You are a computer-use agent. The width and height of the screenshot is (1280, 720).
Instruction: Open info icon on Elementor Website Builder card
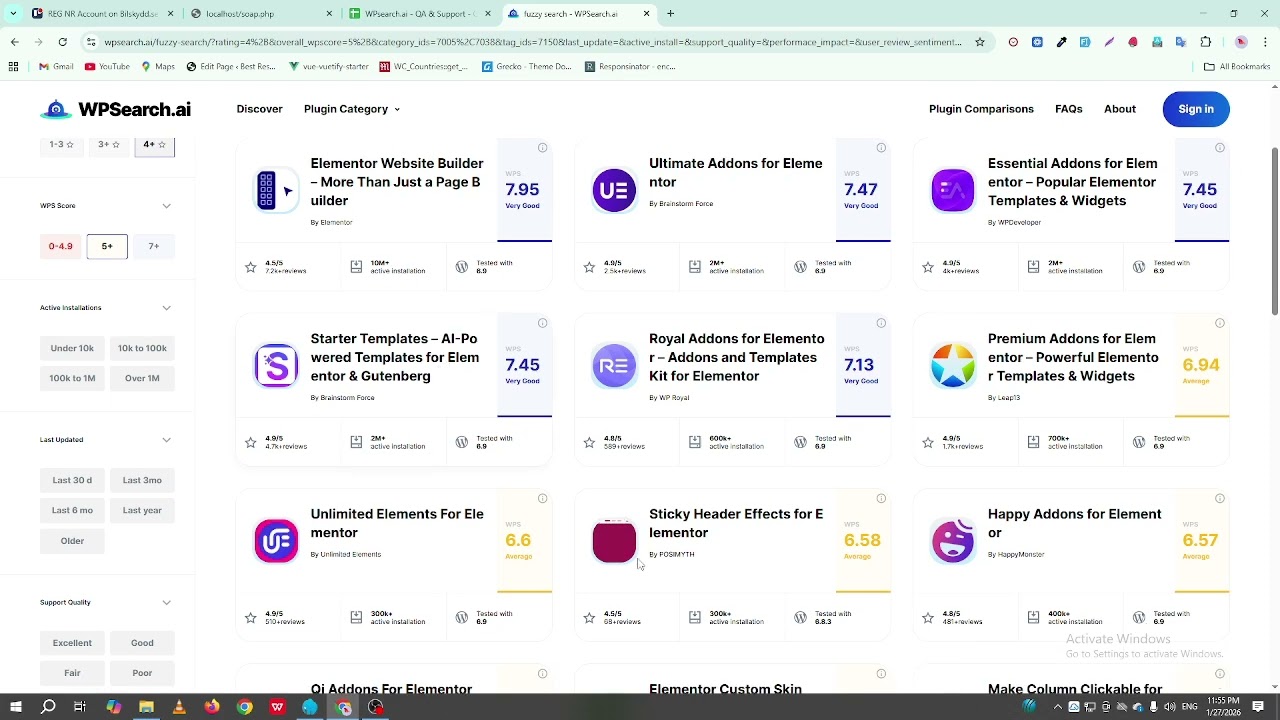[x=542, y=148]
